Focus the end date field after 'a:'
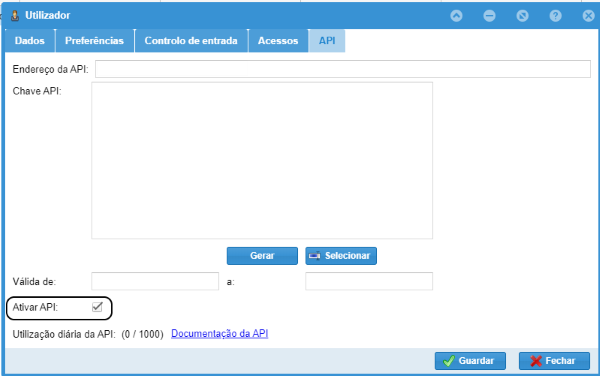Image resolution: width=600 pixels, height=376 pixels. click(369, 281)
